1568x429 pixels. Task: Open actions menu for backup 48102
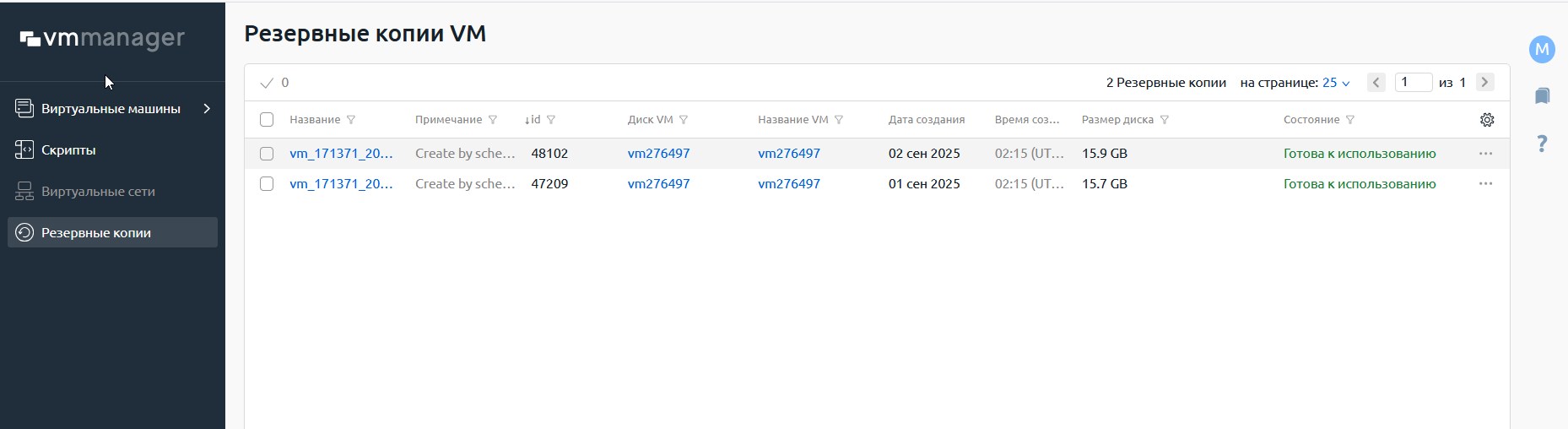(x=1485, y=154)
